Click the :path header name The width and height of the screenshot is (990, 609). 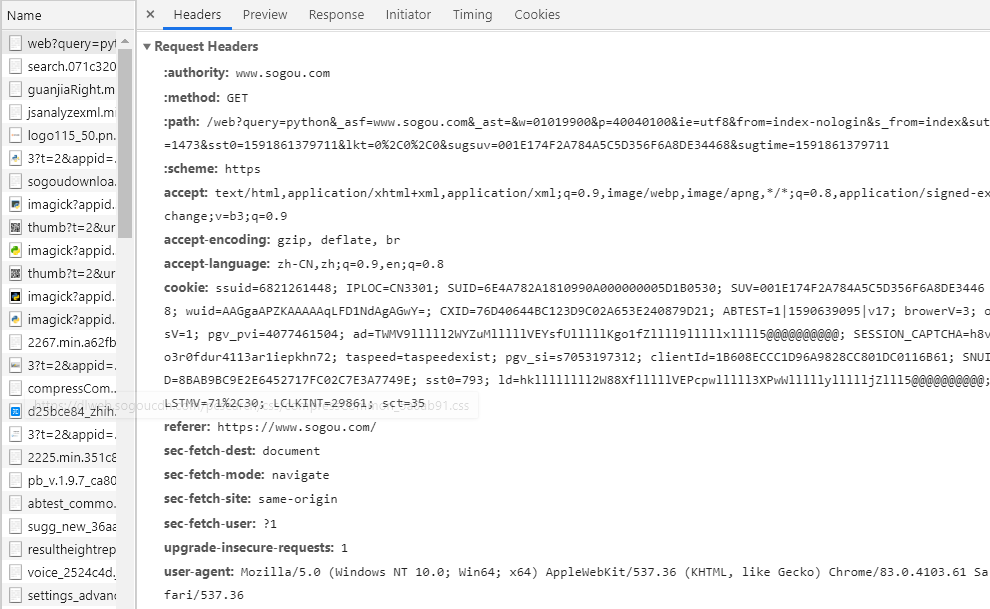tap(182, 122)
